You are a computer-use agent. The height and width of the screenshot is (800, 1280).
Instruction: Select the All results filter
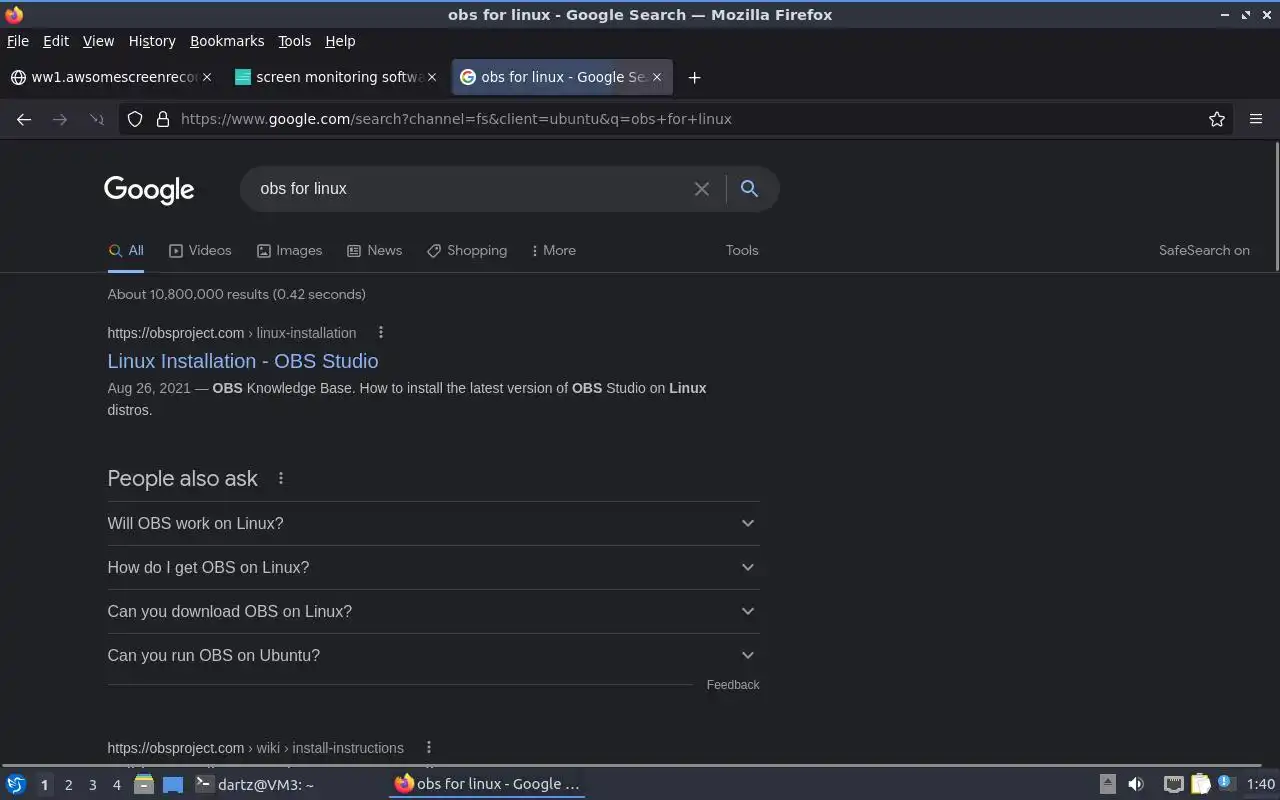click(126, 250)
